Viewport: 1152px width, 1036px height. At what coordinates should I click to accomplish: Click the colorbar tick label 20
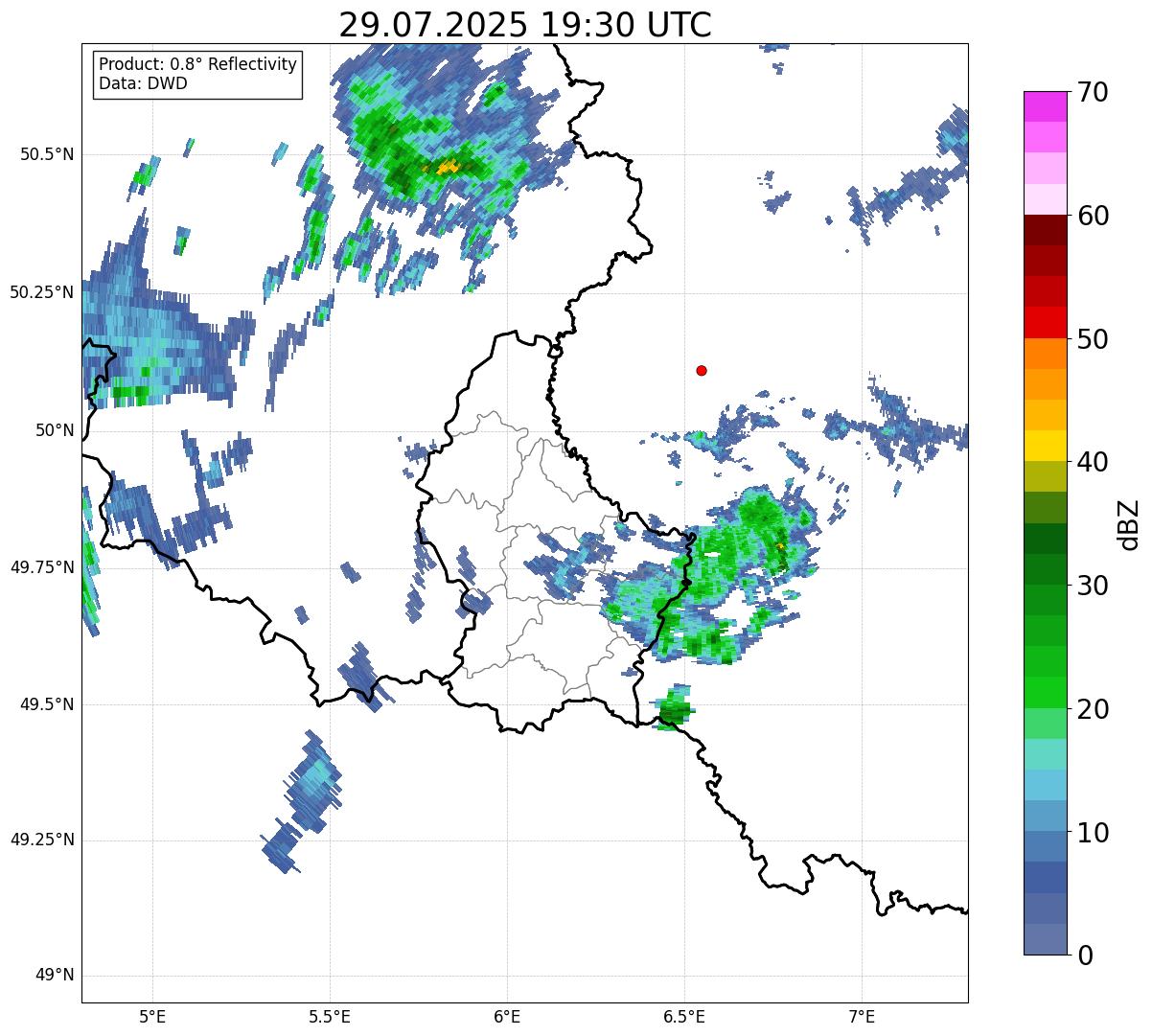coord(1093,709)
